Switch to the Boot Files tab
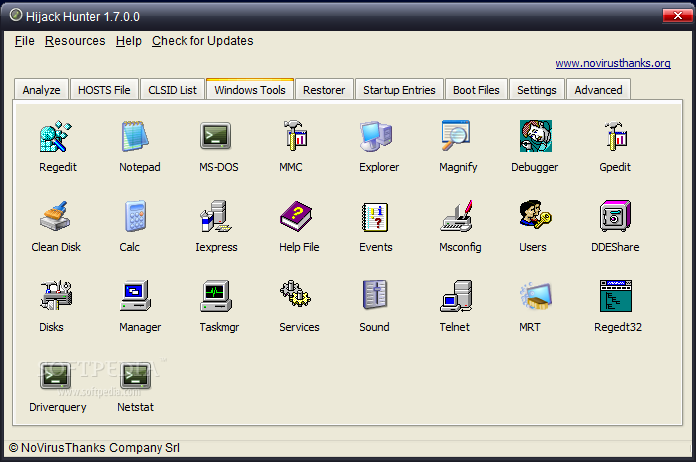696x462 pixels. (x=476, y=90)
